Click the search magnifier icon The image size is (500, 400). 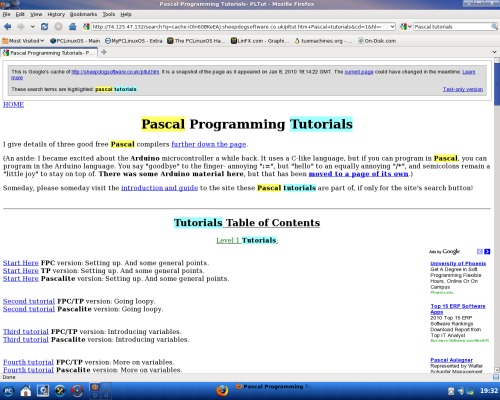pos(494,27)
